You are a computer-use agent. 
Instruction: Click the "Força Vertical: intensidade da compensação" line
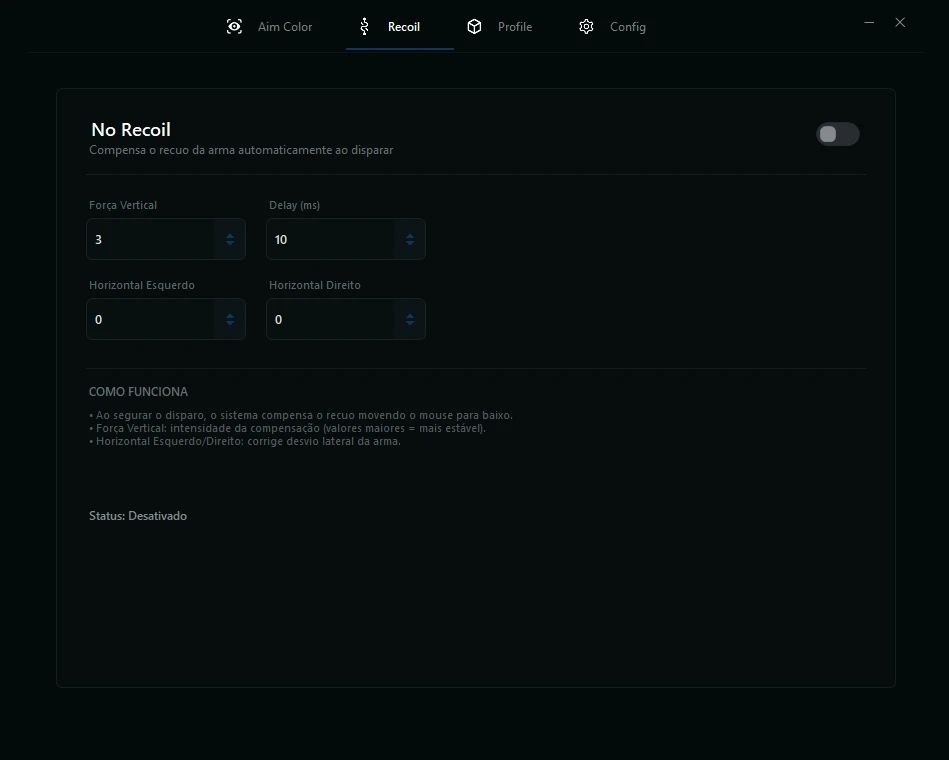(x=287, y=428)
